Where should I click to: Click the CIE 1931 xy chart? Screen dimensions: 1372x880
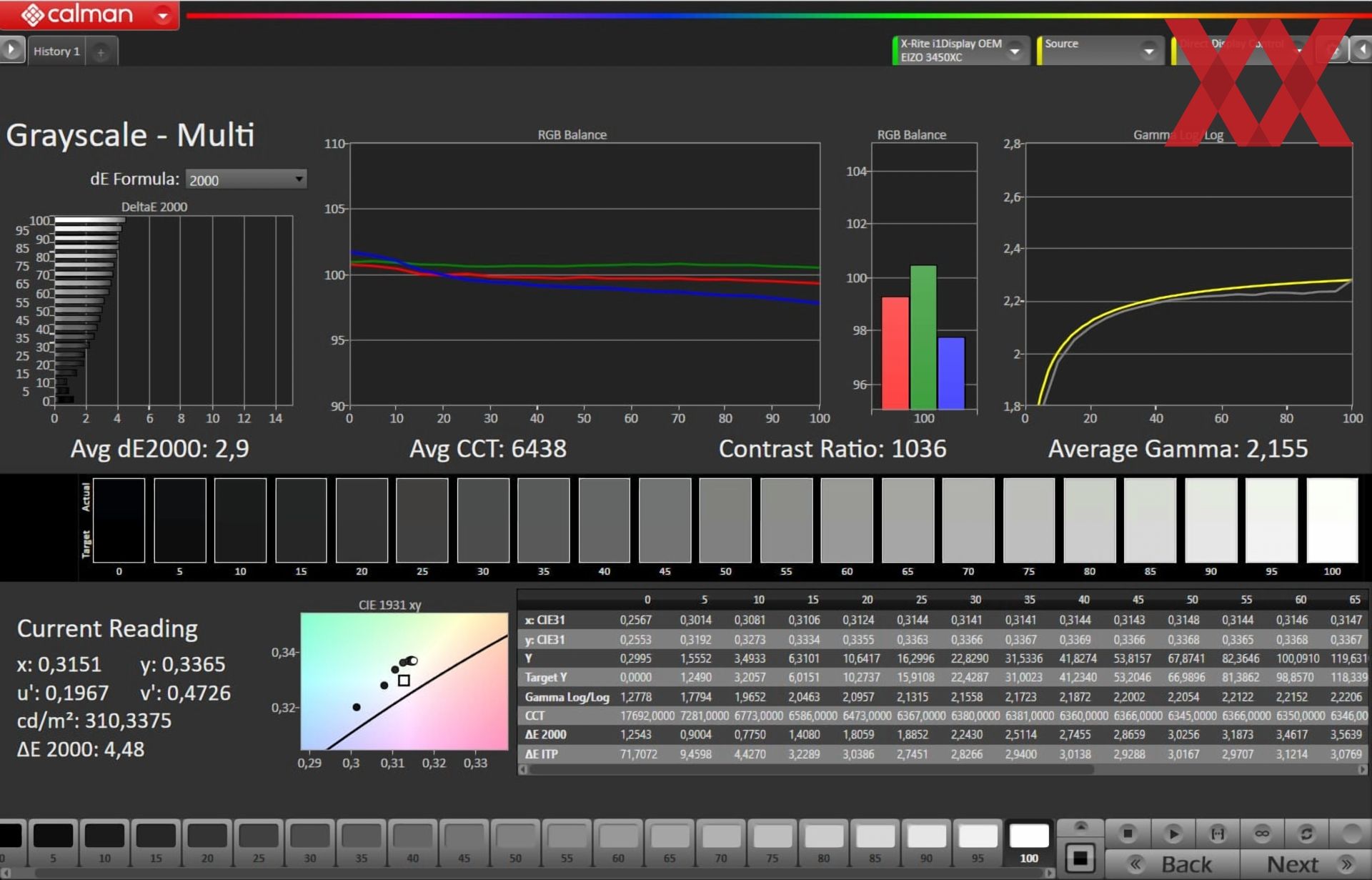point(404,681)
